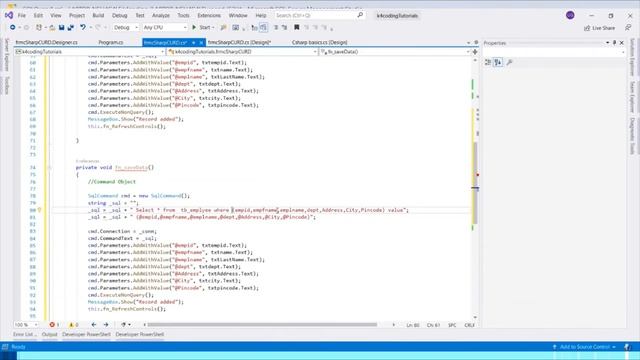Open the Error List tab at bottom
640x360 pixels.
(x=24, y=334)
